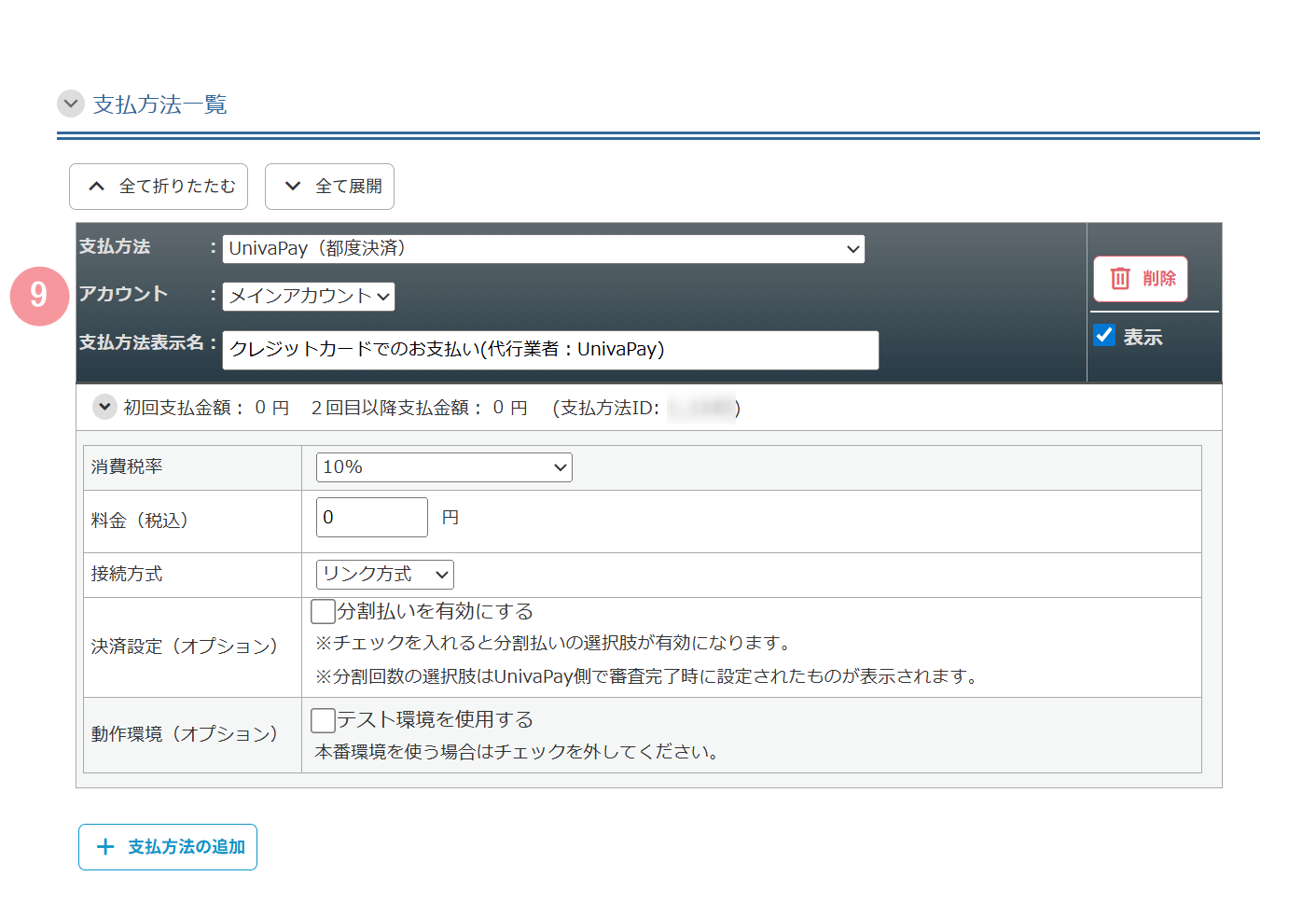Enable the 分割払いを有効にする checkbox

[323, 612]
